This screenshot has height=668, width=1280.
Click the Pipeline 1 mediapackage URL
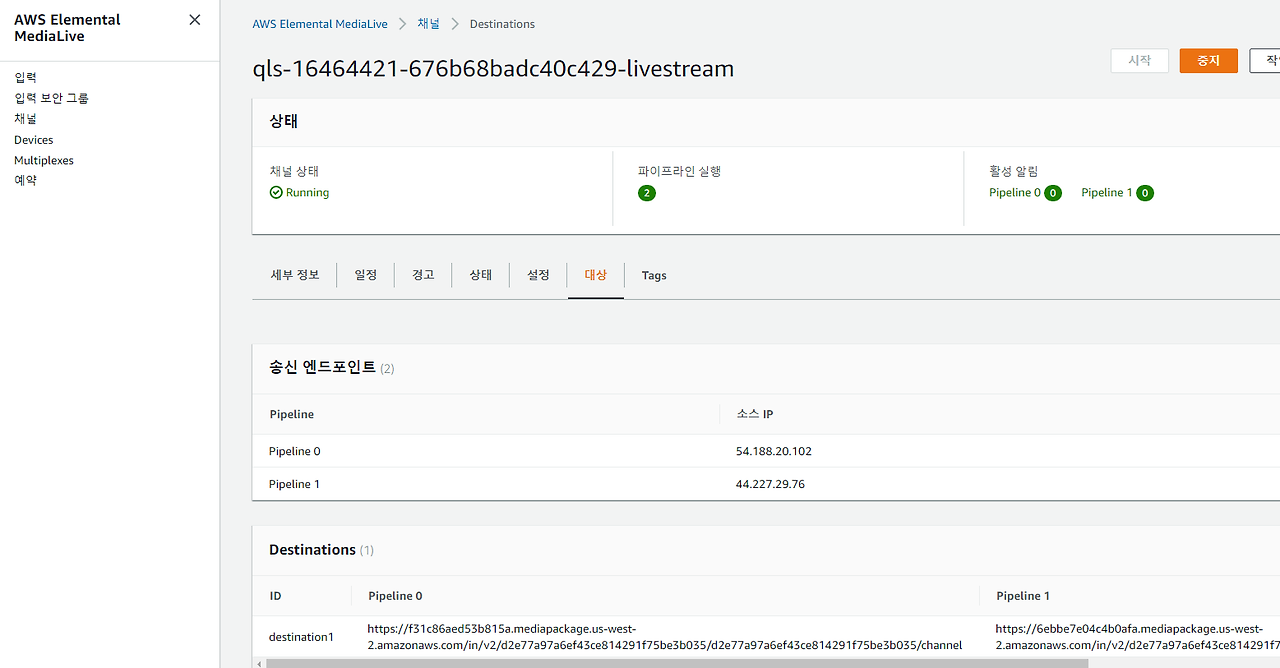1137,637
